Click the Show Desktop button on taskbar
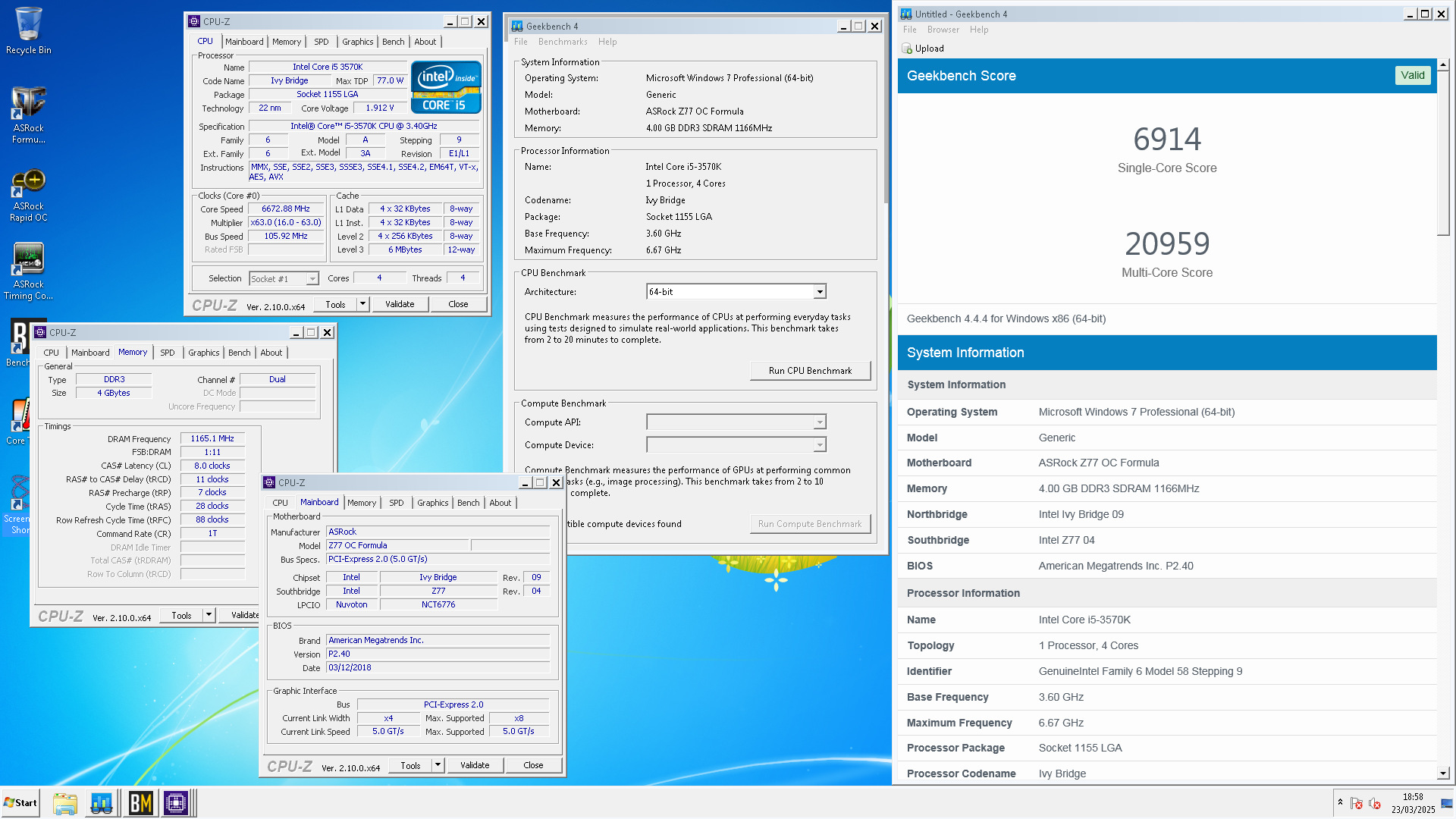This screenshot has height=819, width=1456. (1447, 803)
